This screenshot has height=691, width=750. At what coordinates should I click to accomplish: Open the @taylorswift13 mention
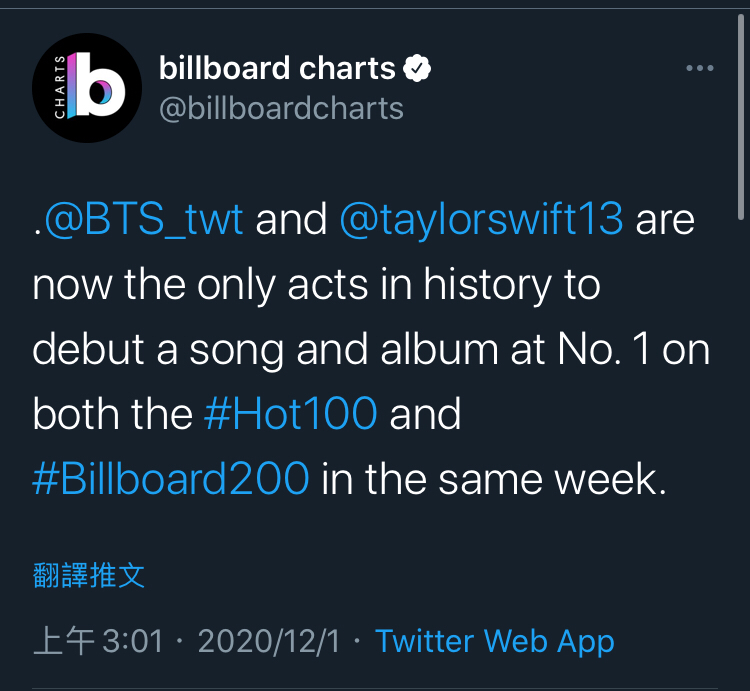coord(481,220)
